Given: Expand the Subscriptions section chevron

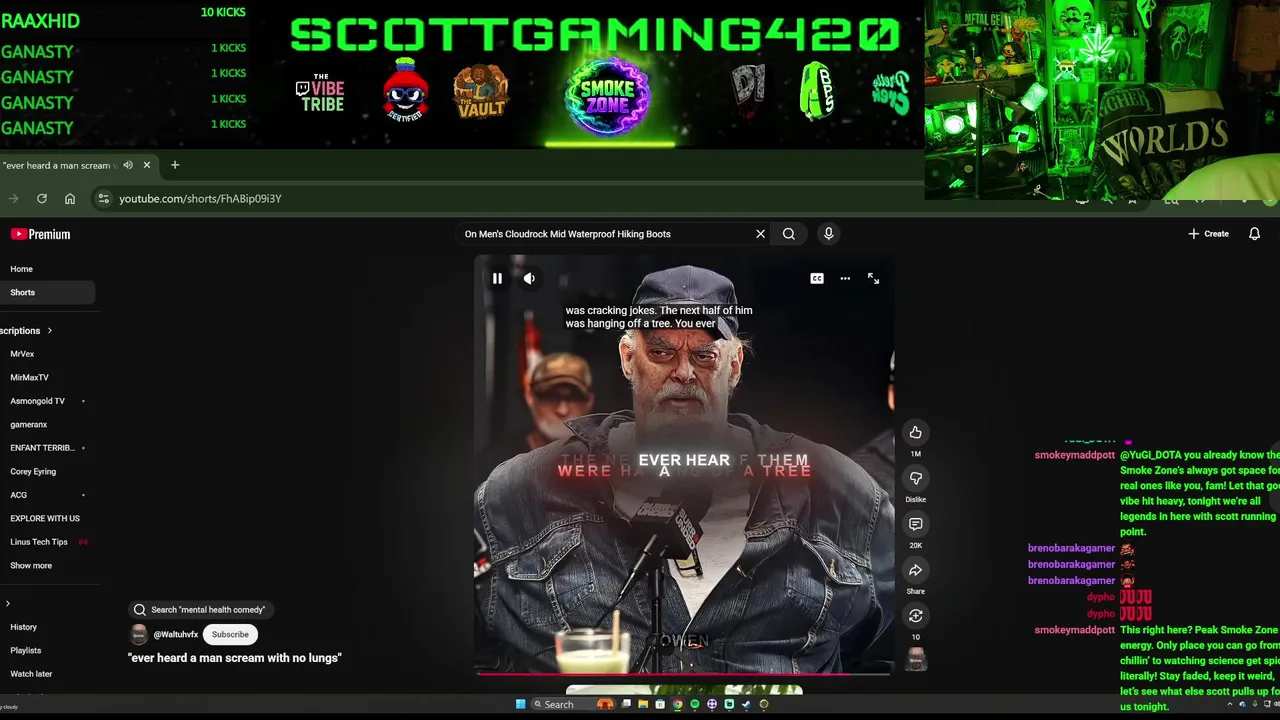Looking at the screenshot, I should click(49, 331).
